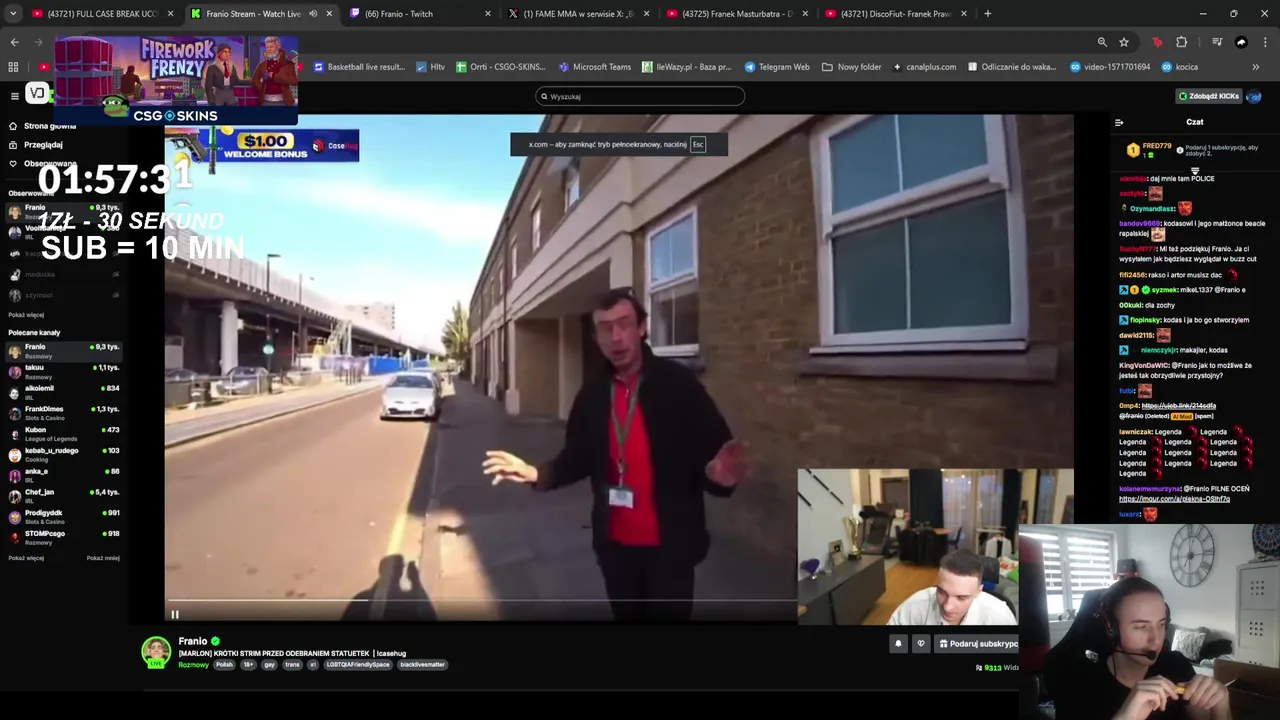Screen dimensions: 1280x720
Task: Open the Kubon recommended channel
Action: (65, 434)
